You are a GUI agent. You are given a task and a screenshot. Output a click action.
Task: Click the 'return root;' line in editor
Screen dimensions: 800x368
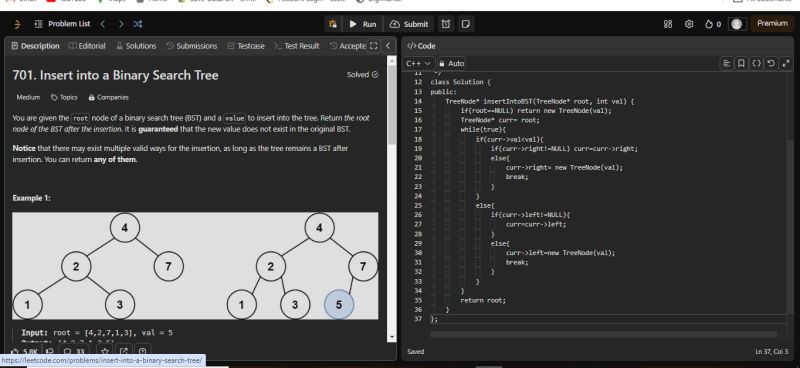(x=483, y=300)
